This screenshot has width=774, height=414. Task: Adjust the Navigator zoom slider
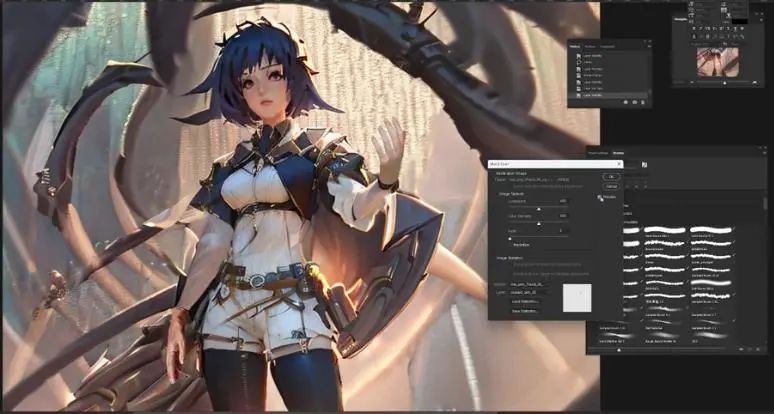point(724,83)
